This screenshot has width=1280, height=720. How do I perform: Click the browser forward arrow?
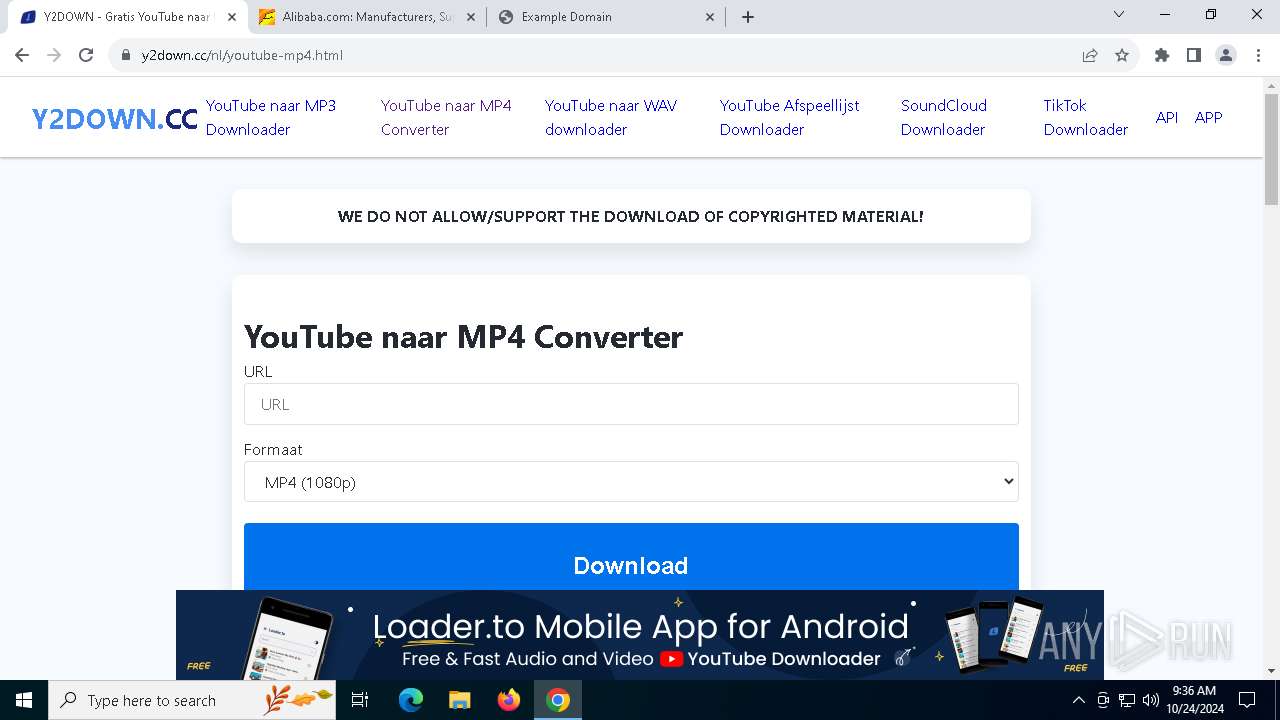tap(54, 55)
